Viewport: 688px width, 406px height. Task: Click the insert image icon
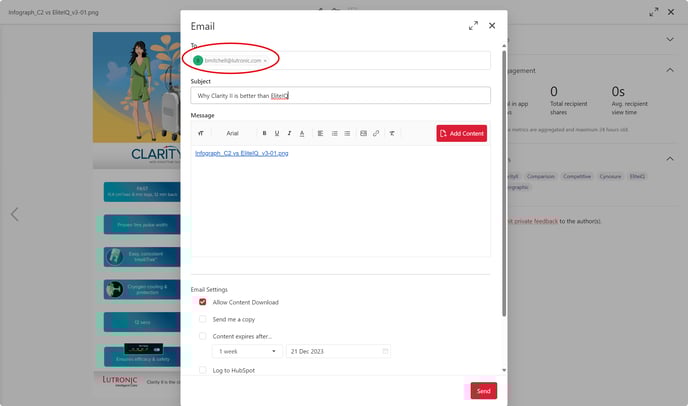(x=363, y=133)
